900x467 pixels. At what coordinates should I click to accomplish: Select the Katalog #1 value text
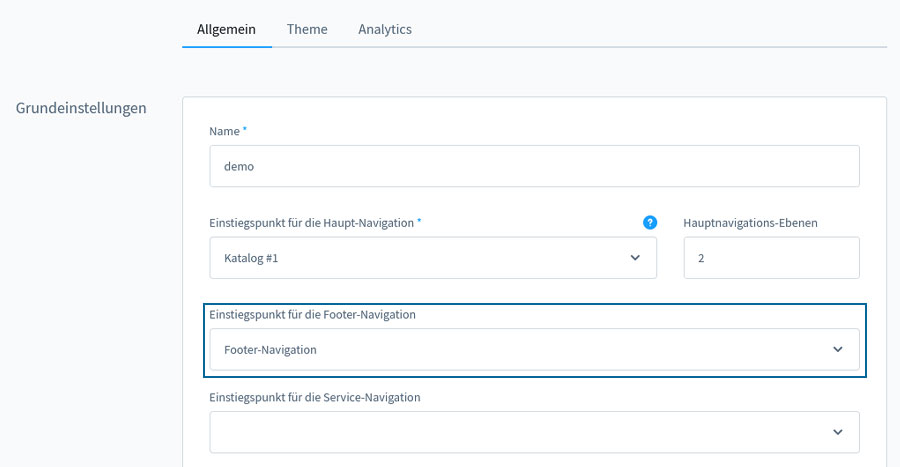click(251, 258)
